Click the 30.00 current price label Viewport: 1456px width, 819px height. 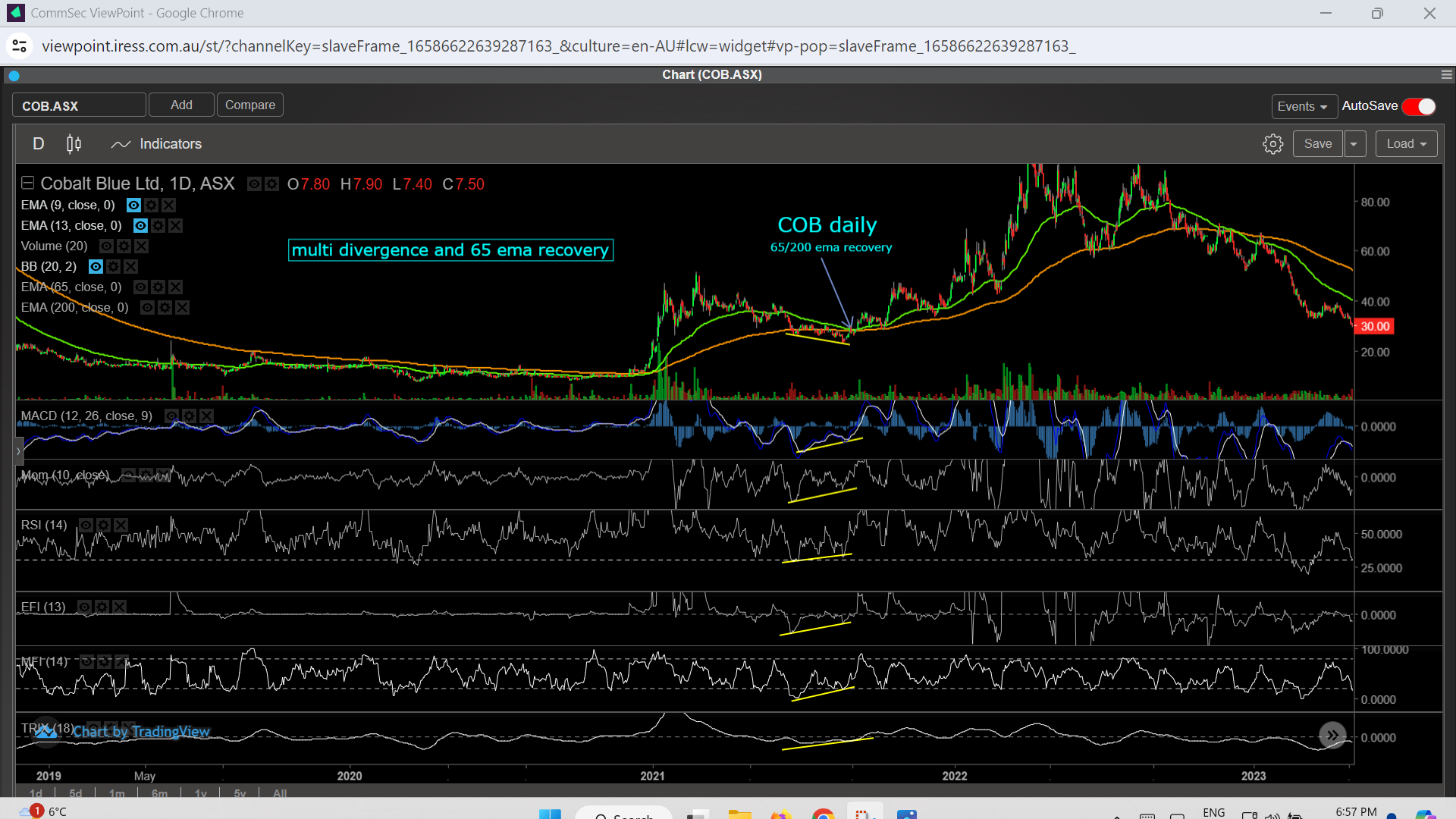click(1374, 326)
